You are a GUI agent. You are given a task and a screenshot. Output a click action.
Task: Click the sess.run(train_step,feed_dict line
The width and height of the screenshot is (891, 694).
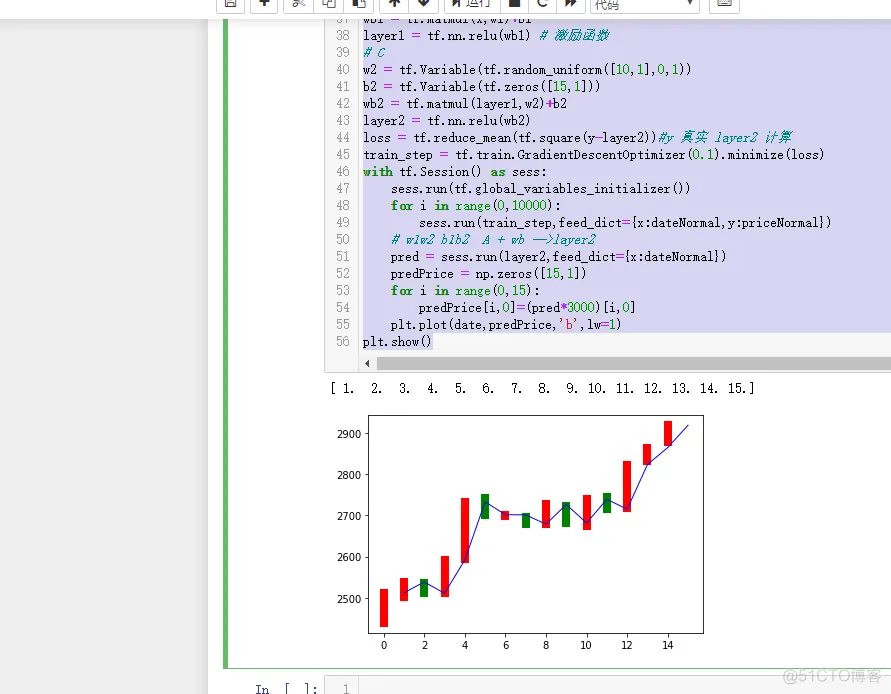click(625, 222)
